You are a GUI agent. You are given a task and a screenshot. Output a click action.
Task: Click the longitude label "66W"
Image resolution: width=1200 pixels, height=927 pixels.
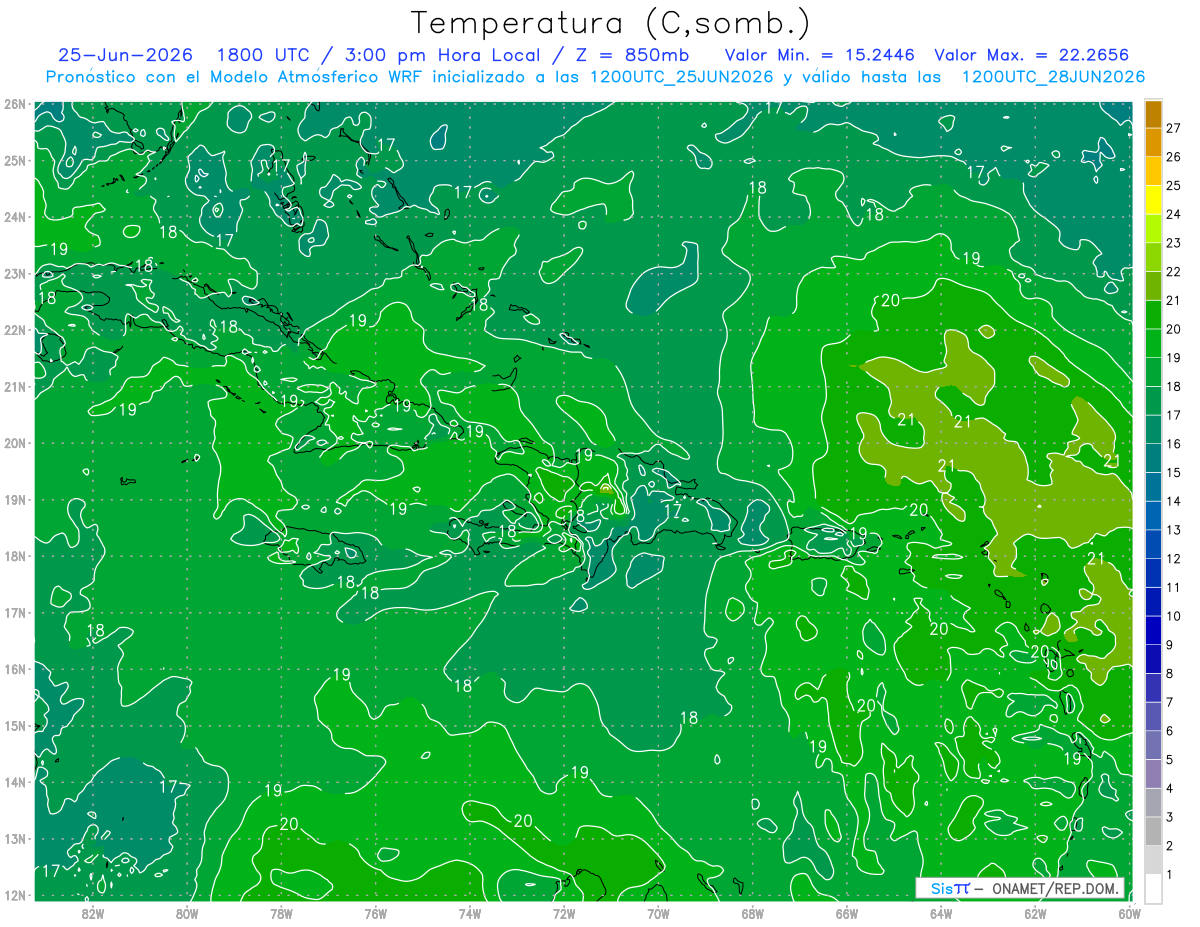pos(847,911)
